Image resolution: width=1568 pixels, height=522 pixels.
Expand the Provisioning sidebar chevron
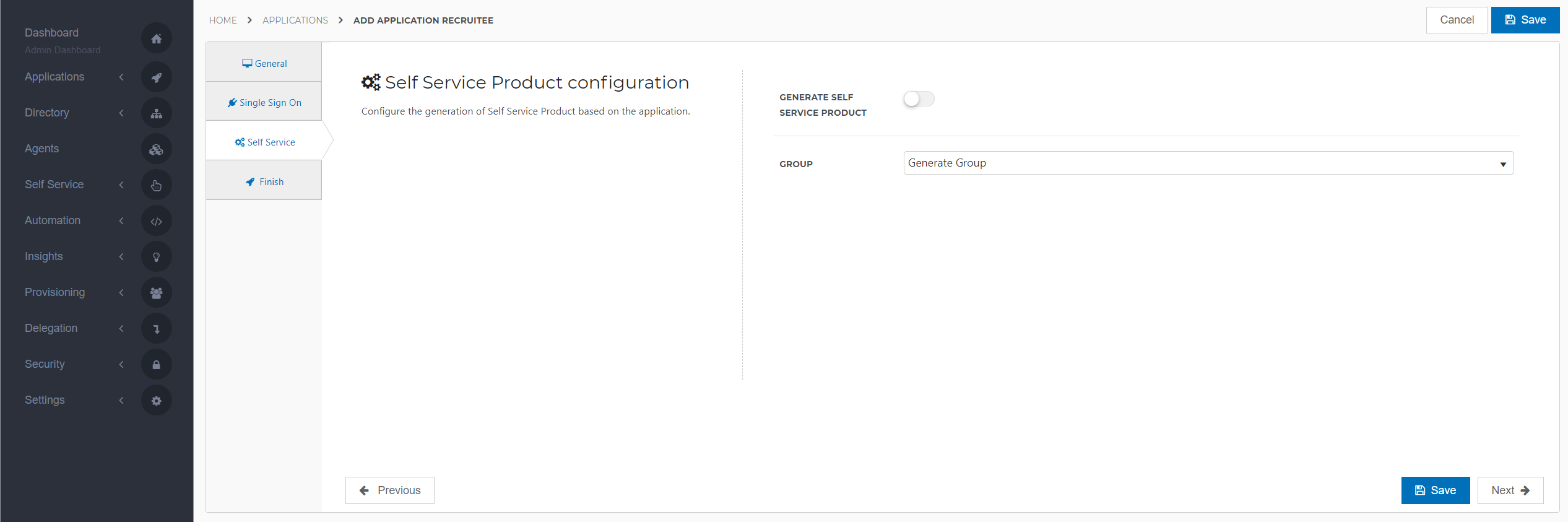click(x=121, y=292)
